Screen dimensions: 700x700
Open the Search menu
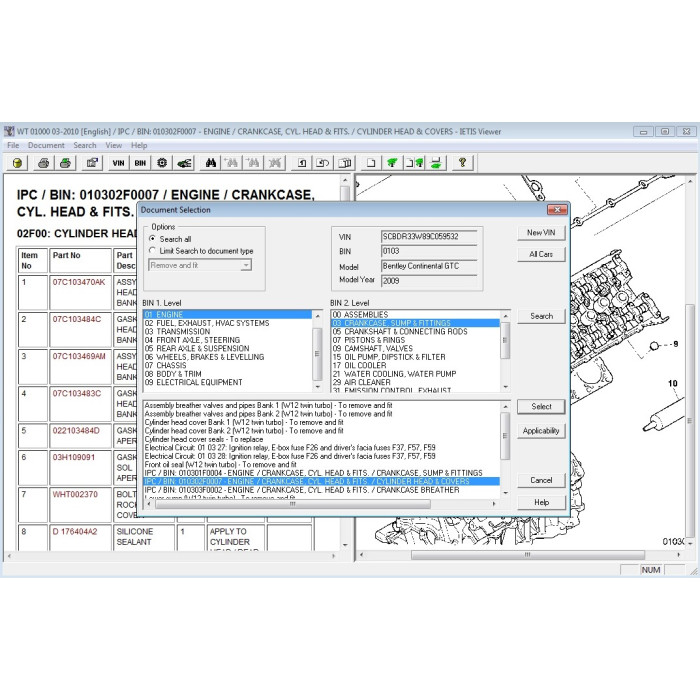click(x=85, y=146)
